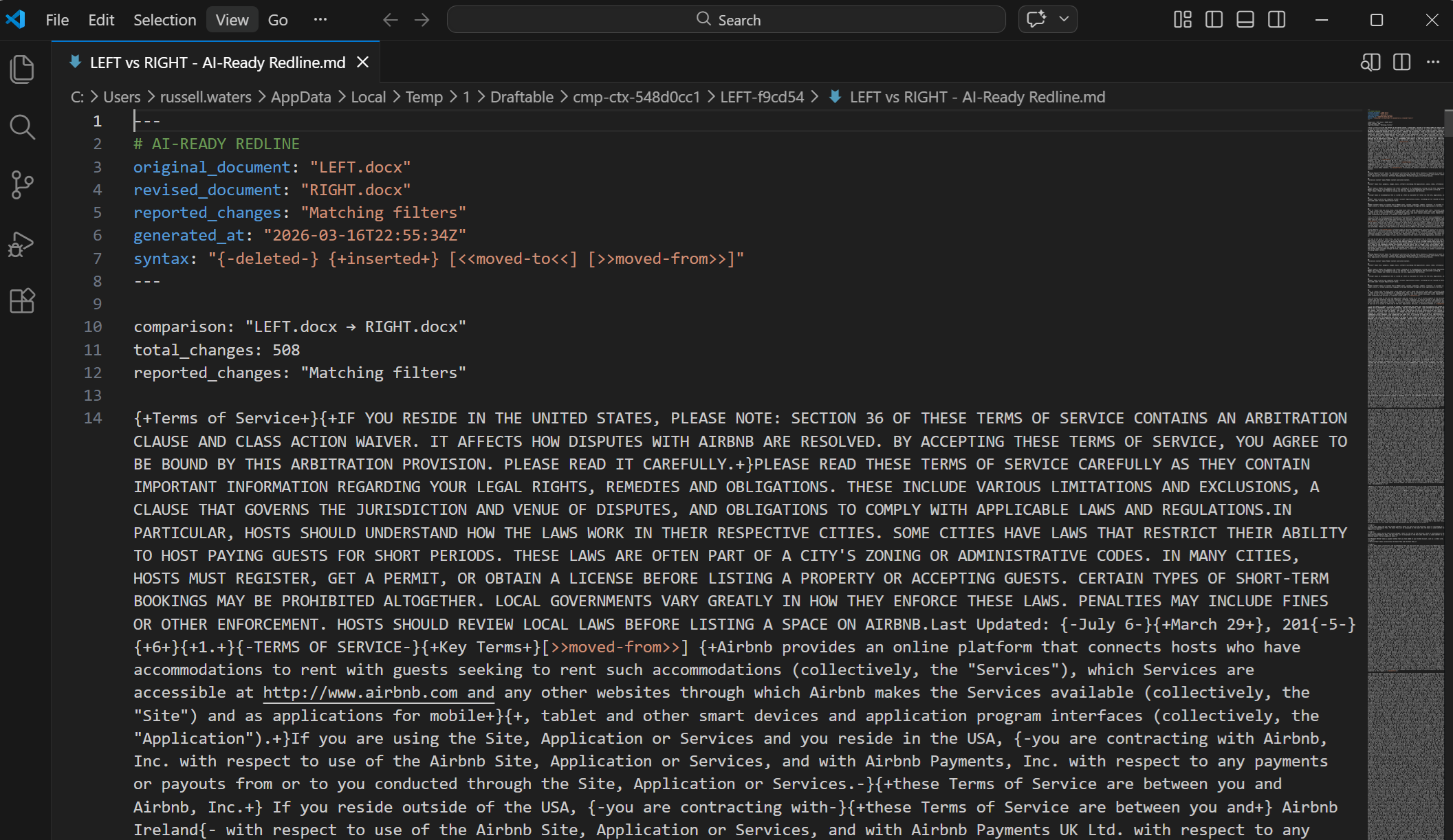Toggle the primary side bar visibility
The height and width of the screenshot is (840, 1453).
point(1213,19)
